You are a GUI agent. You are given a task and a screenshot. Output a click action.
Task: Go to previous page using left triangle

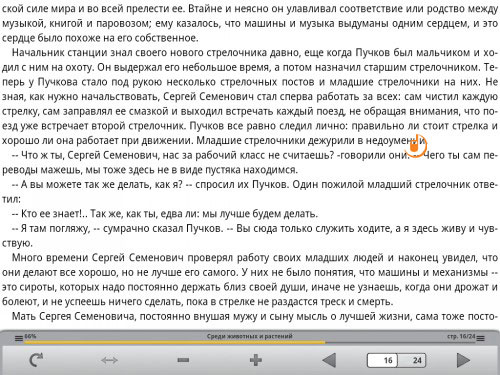click(329, 360)
